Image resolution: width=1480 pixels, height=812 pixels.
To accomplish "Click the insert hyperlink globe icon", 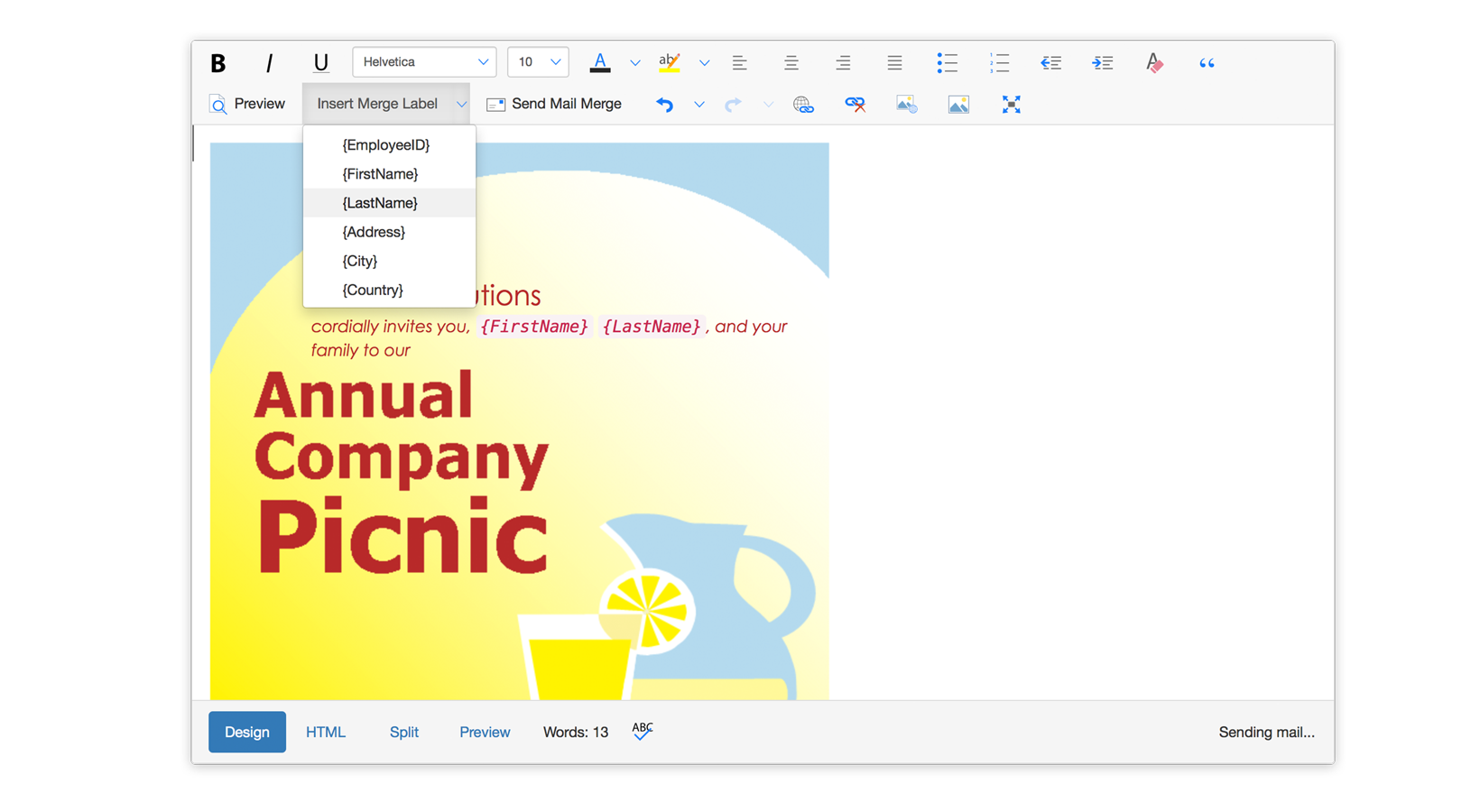I will tap(803, 105).
